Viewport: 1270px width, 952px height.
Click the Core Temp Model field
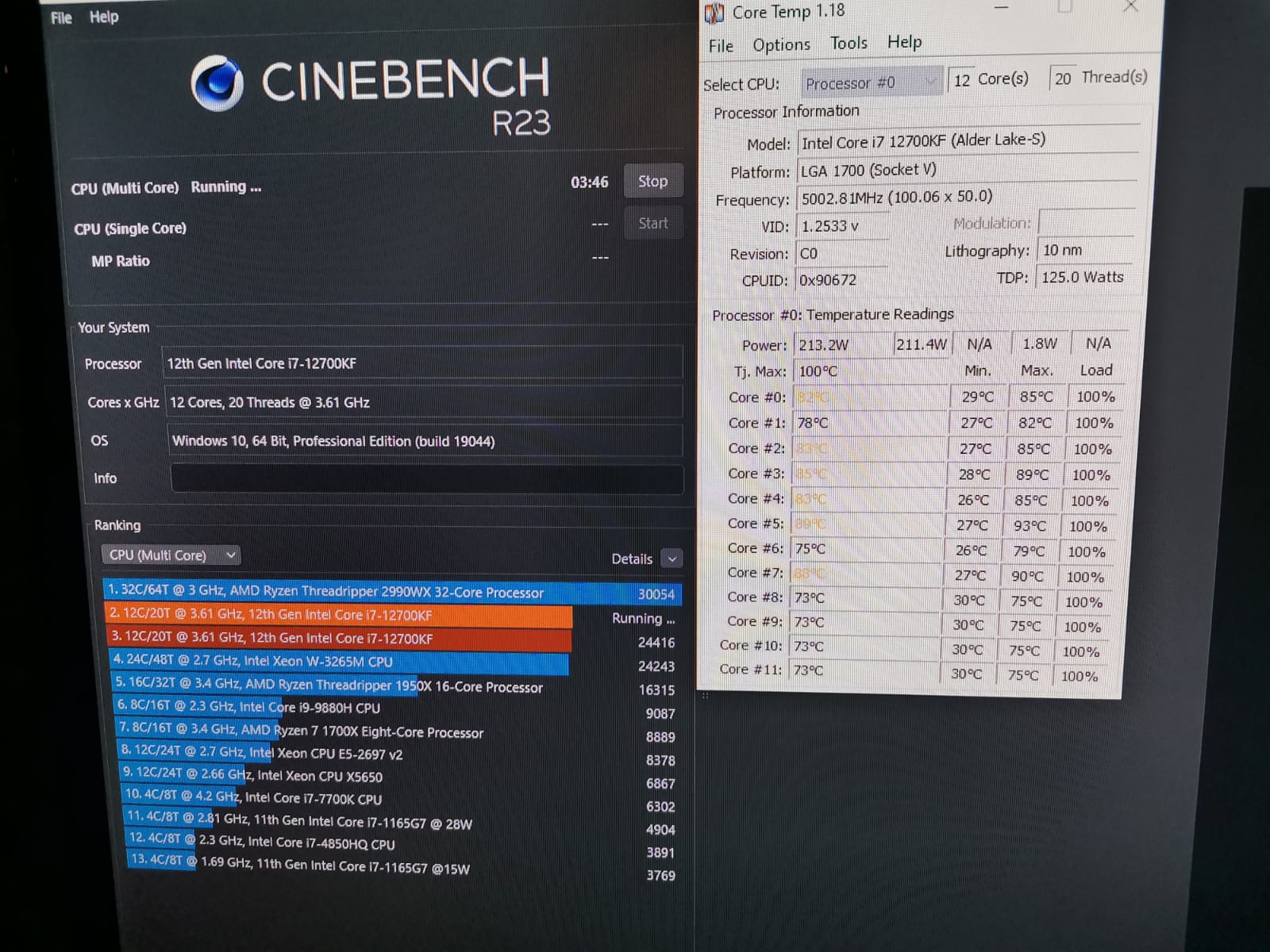point(968,141)
